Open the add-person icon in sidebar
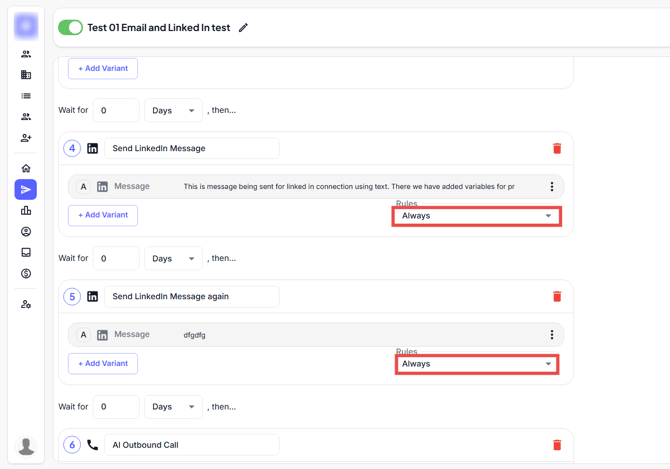 click(x=26, y=138)
